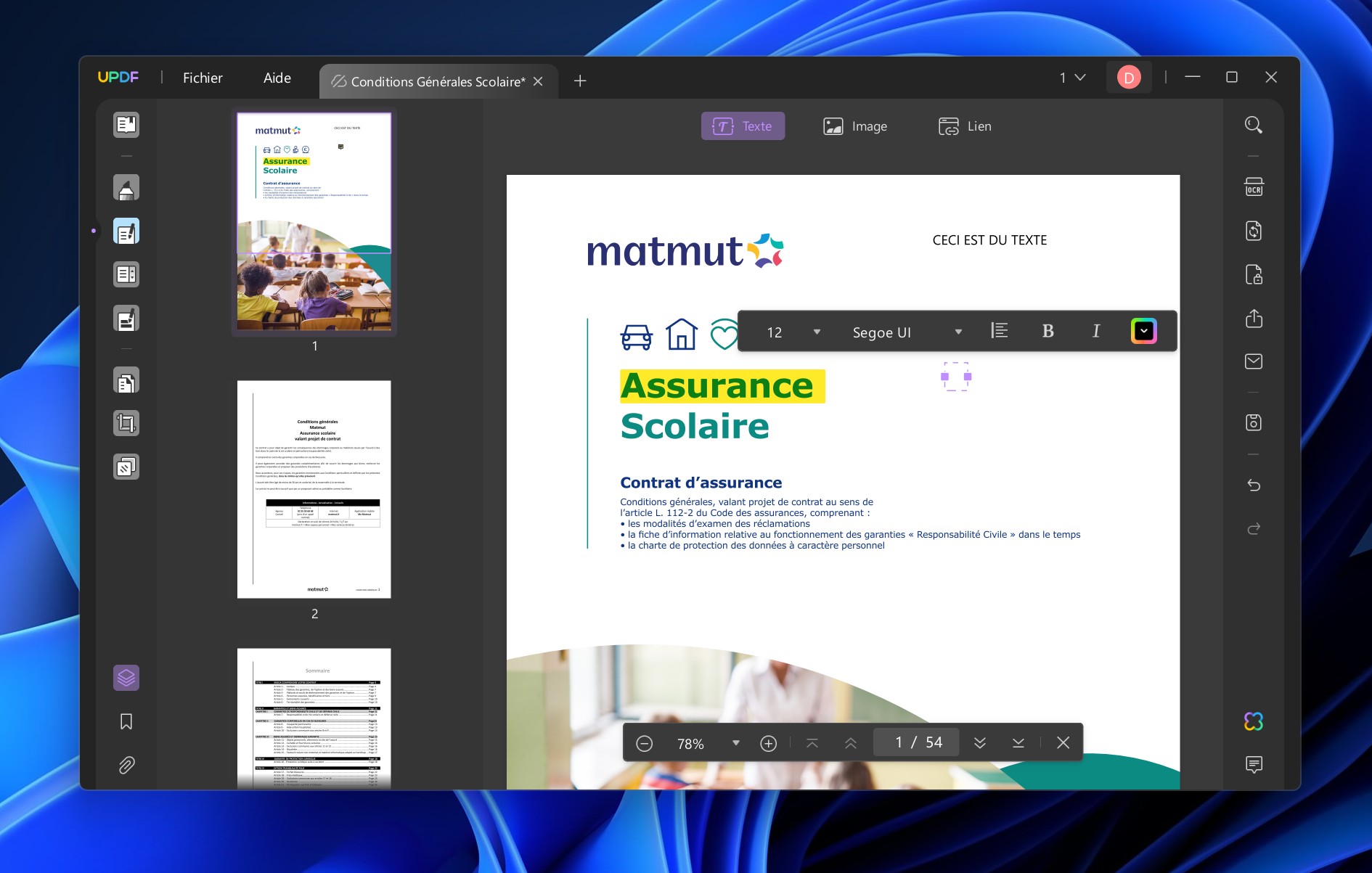The image size is (1372, 873).
Task: Toggle italic text formatting
Action: tap(1095, 332)
